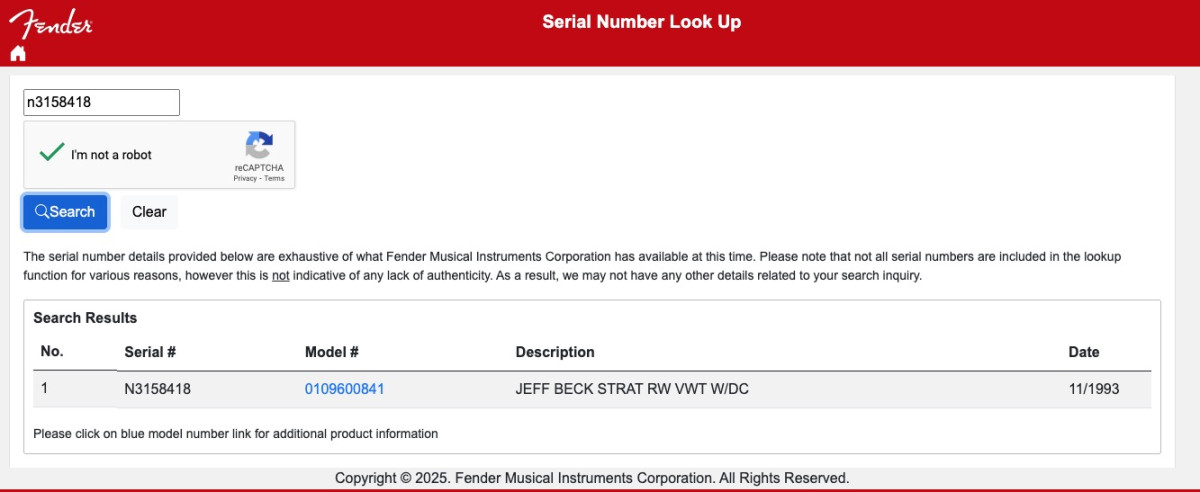Open model number 0109600841 link
The width and height of the screenshot is (1200, 492).
(x=344, y=389)
